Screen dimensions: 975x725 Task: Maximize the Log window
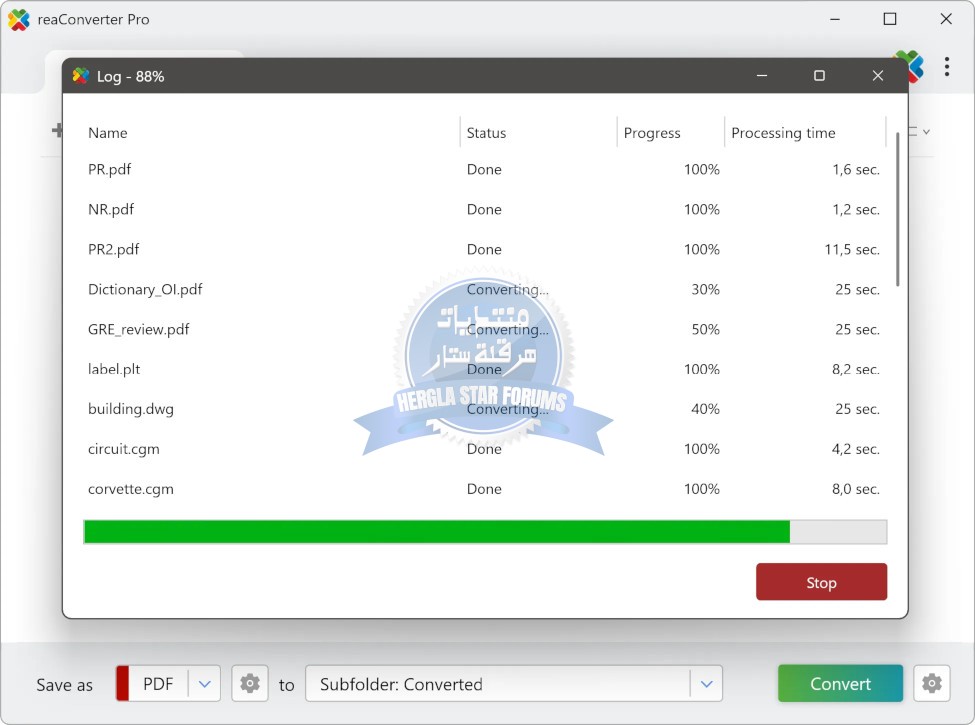(x=819, y=76)
